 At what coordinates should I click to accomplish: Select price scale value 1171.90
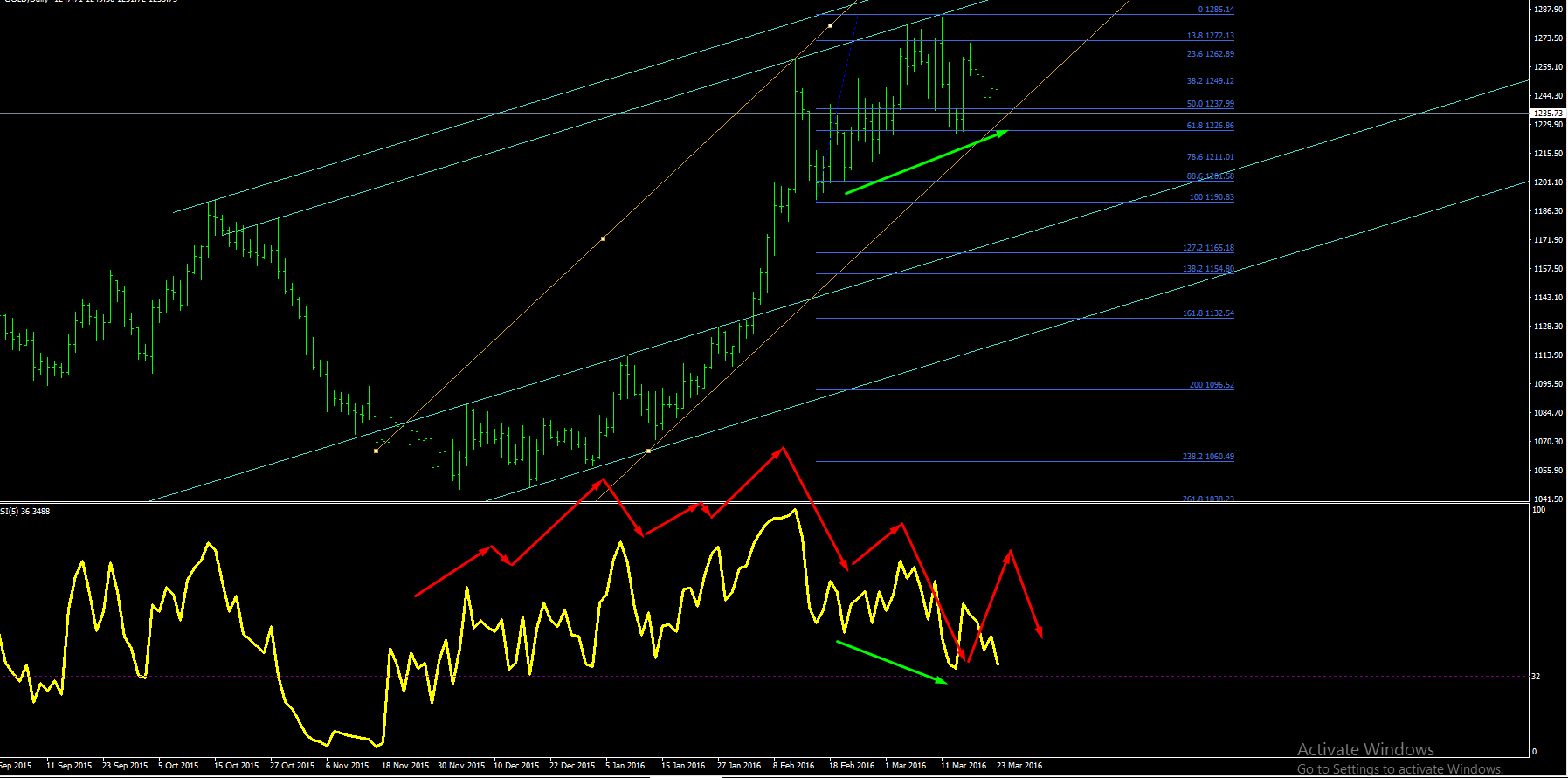[1549, 240]
